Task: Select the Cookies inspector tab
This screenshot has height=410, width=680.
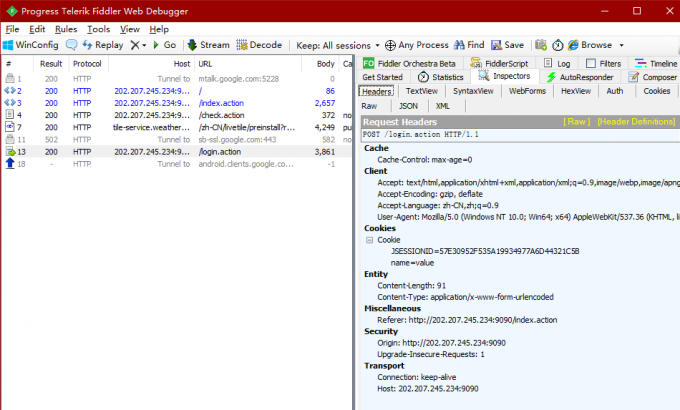Action: pyautogui.click(x=657, y=91)
